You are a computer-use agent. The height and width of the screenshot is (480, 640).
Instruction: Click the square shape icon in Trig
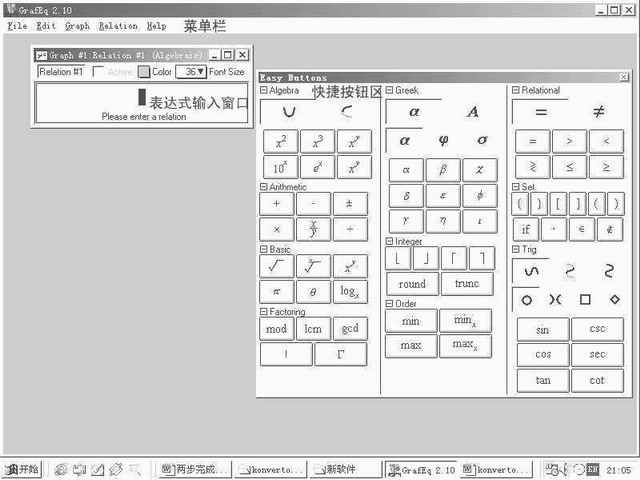(x=585, y=300)
